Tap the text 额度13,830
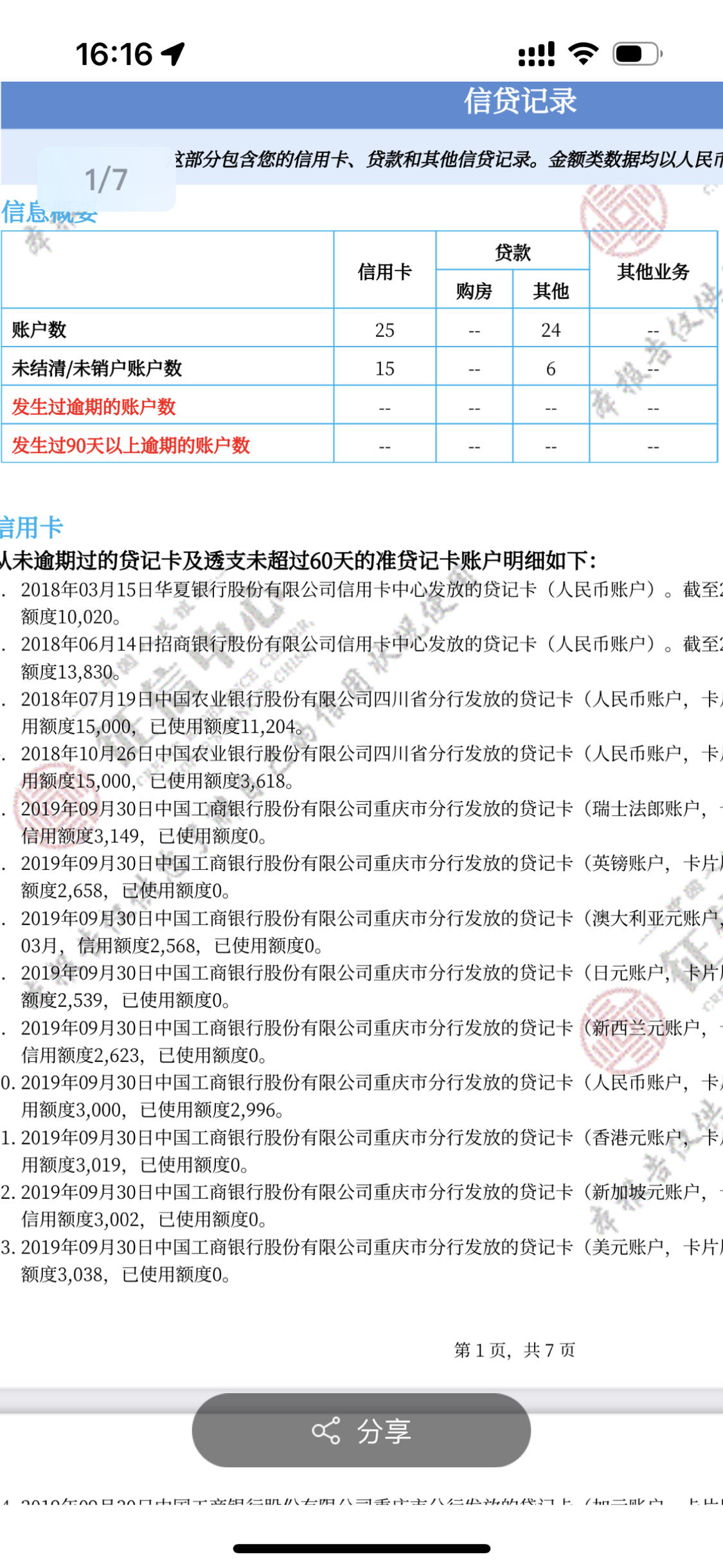Image resolution: width=723 pixels, height=1568 pixels. (x=70, y=672)
